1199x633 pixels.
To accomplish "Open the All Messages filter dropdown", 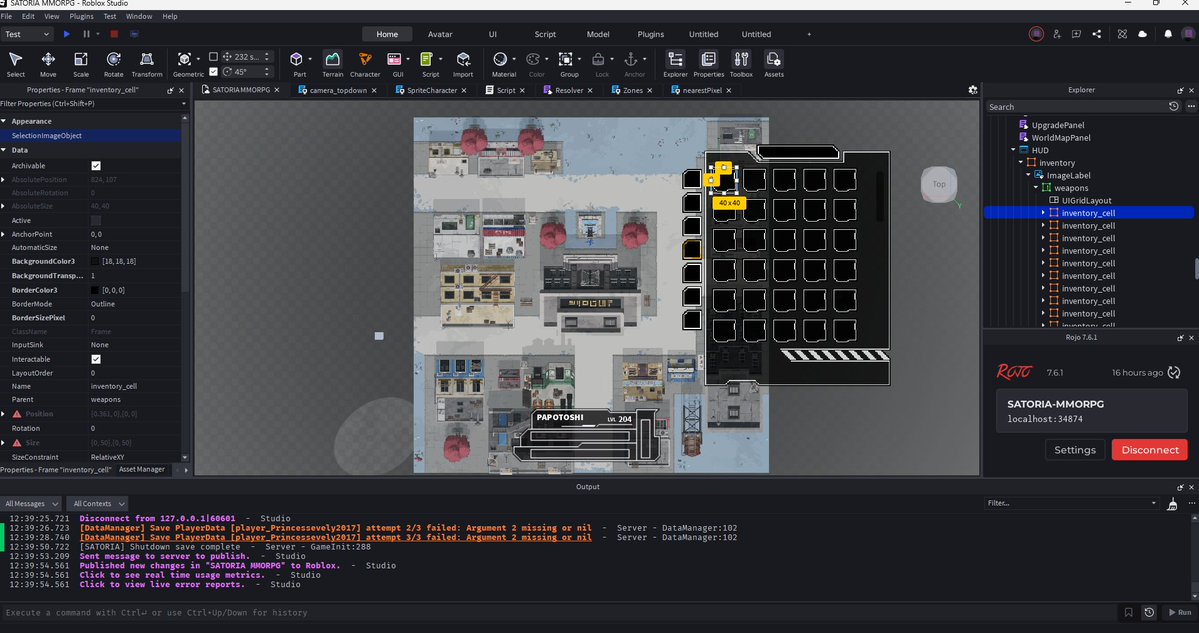I will [31, 504].
